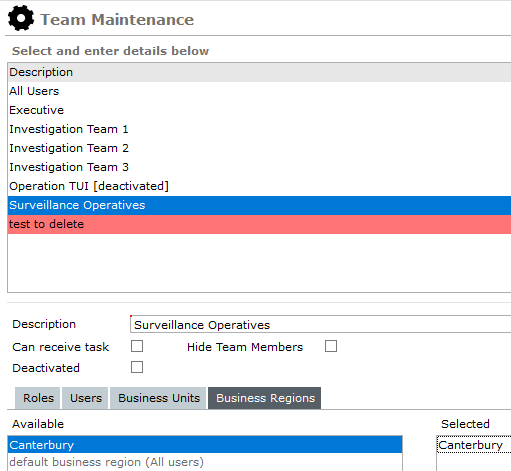Toggle the Deactivated checkbox
This screenshot has height=471, width=511.
[137, 367]
